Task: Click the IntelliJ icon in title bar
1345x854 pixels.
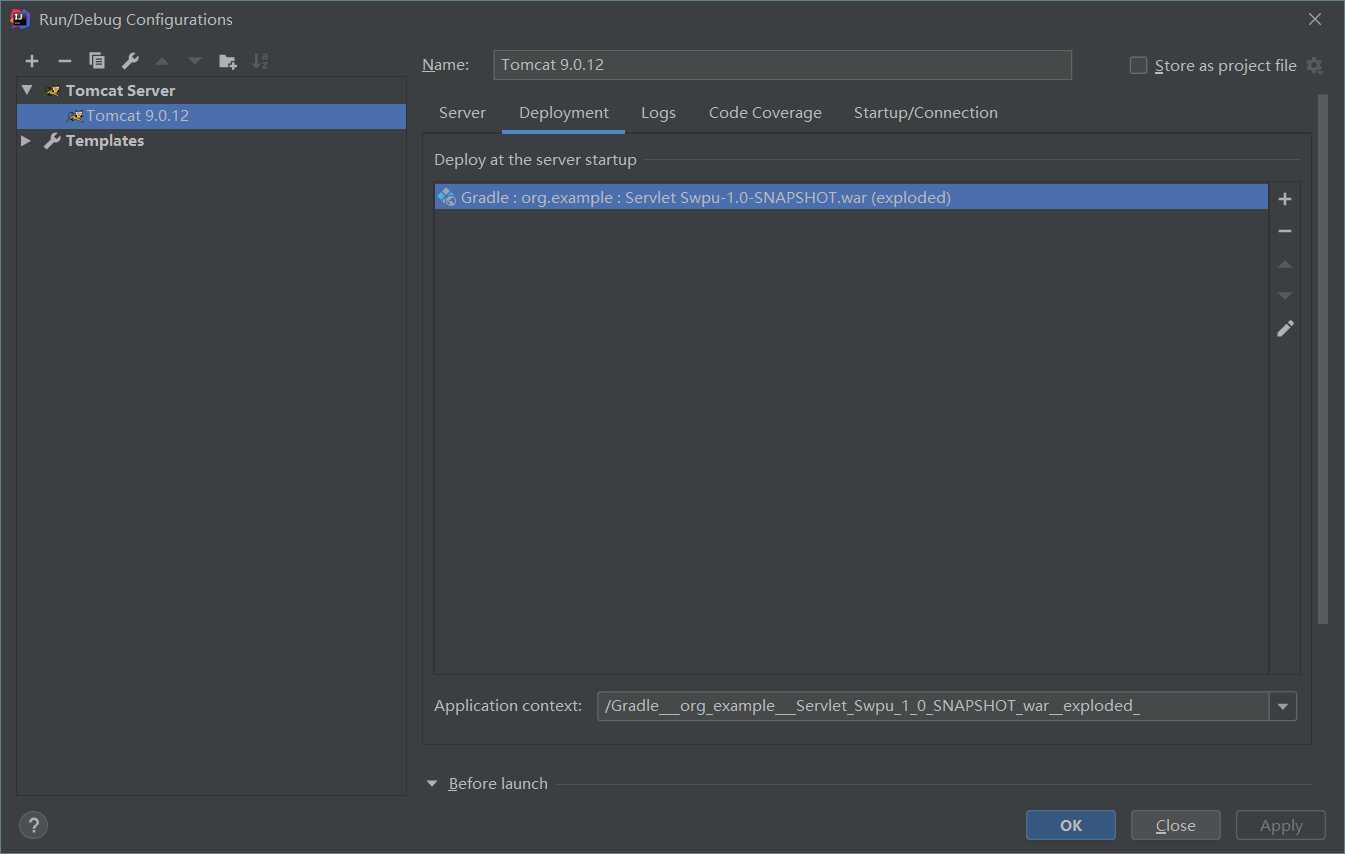Action: point(19,19)
